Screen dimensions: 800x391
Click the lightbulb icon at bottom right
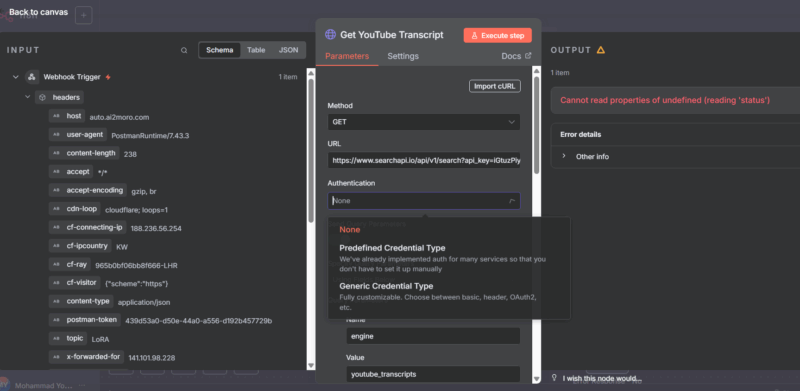pyautogui.click(x=555, y=378)
